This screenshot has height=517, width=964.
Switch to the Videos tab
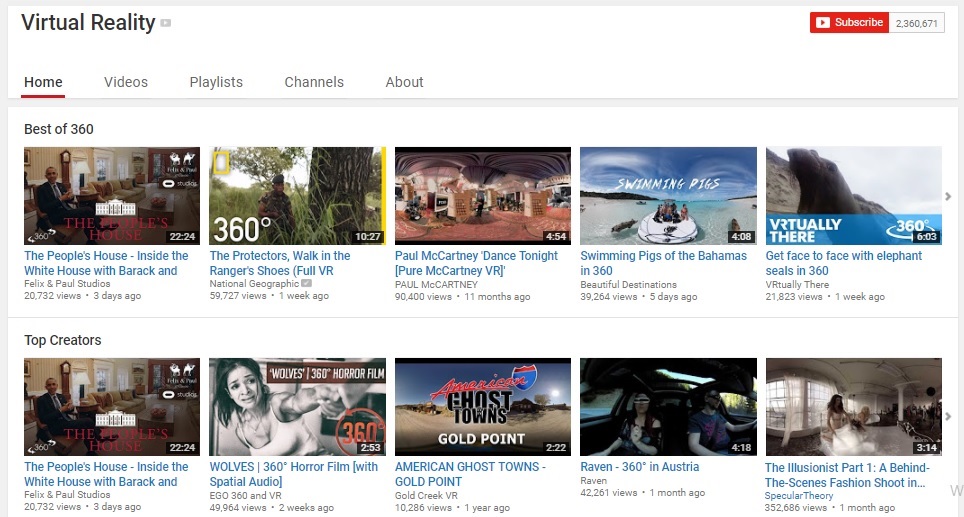[x=125, y=82]
